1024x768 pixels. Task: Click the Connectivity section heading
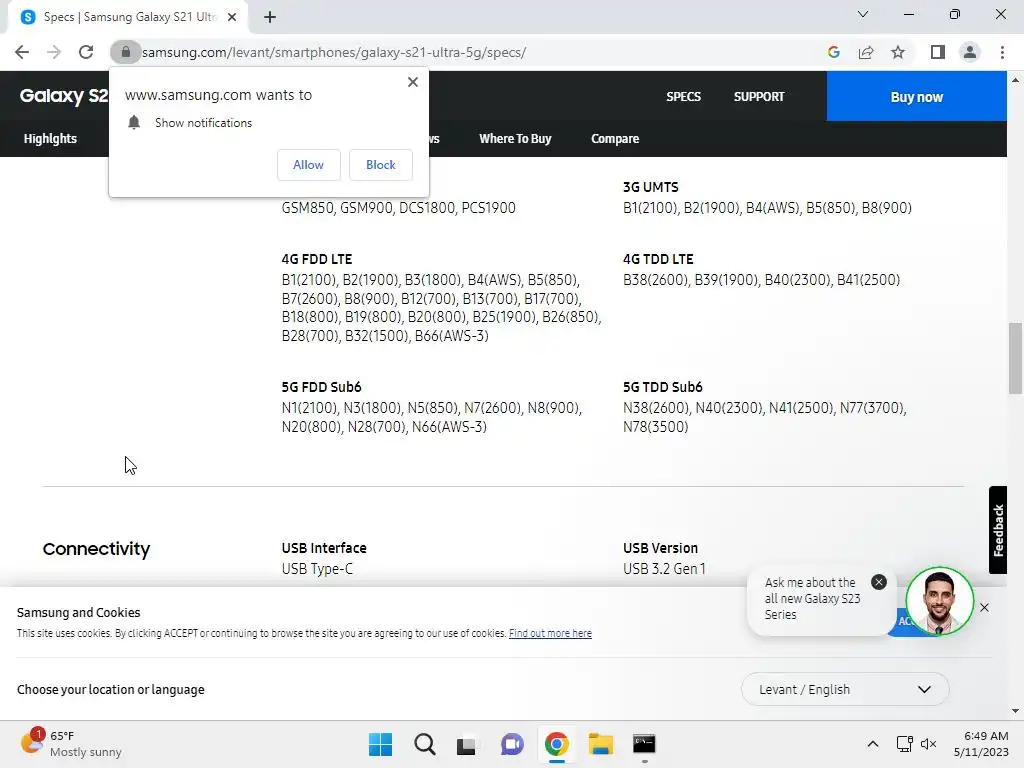pos(96,549)
